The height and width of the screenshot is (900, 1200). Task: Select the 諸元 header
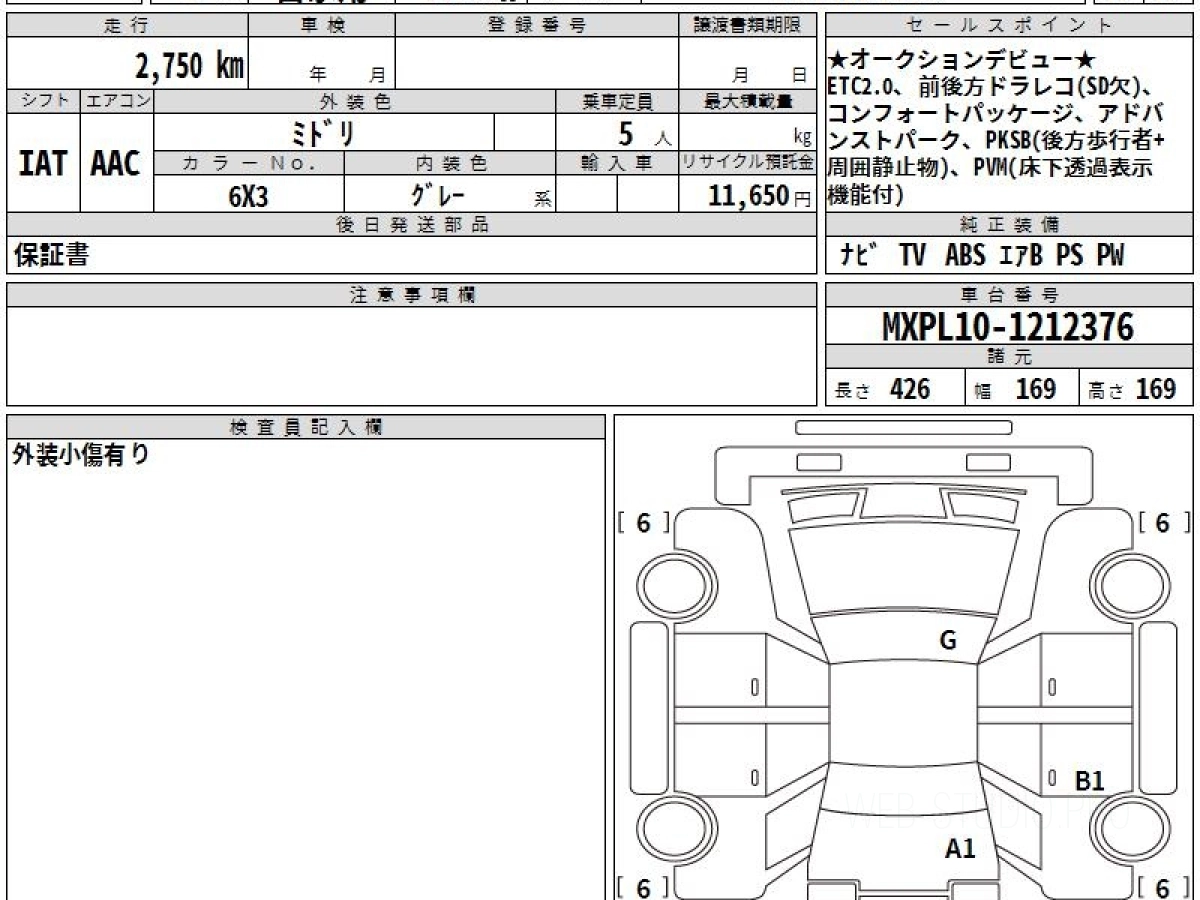coord(1010,357)
